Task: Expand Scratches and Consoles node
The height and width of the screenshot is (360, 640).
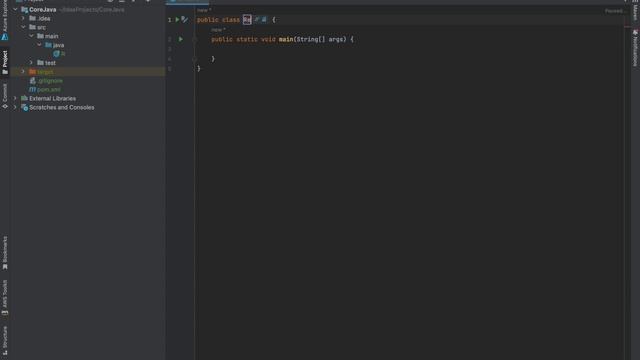Action: click(x=15, y=107)
